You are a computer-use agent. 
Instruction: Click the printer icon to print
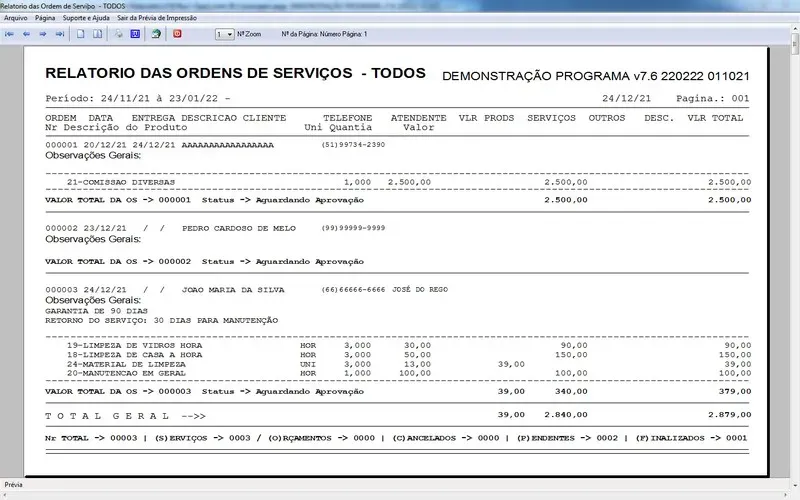118,34
